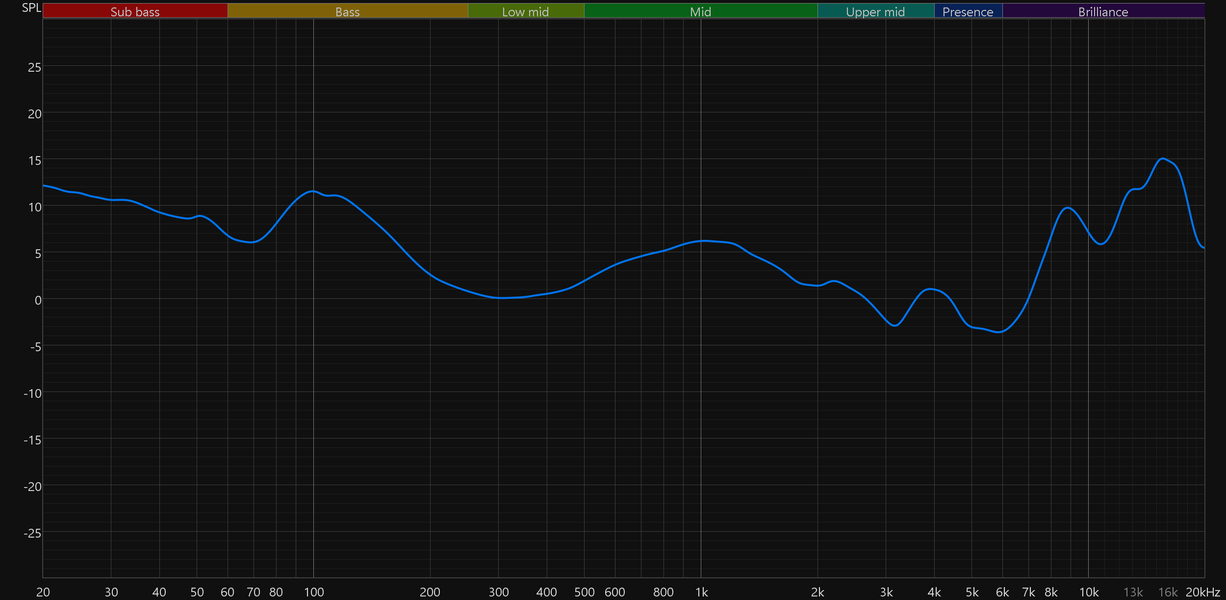Click the -5 dB axis value
Viewport: 1226px width, 600px height.
35,346
